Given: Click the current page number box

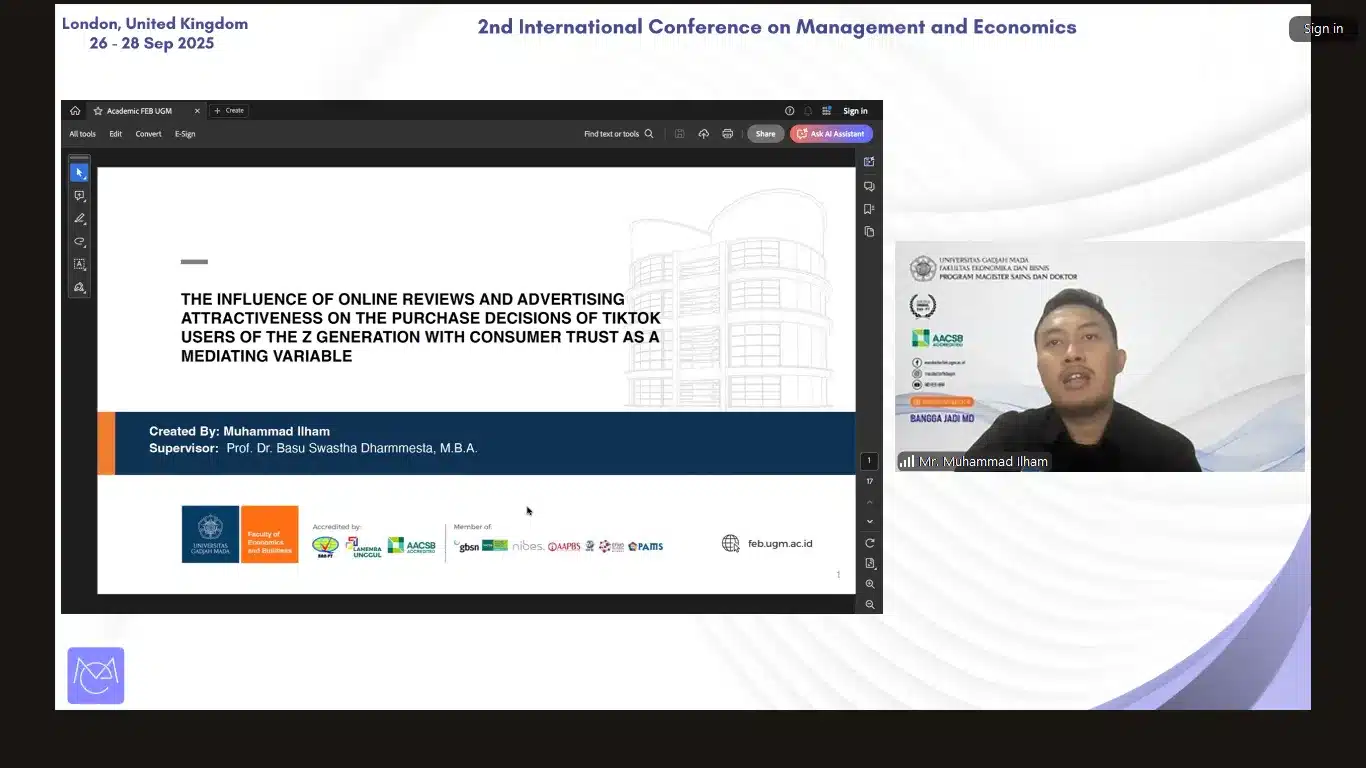Looking at the screenshot, I should click(x=869, y=461).
